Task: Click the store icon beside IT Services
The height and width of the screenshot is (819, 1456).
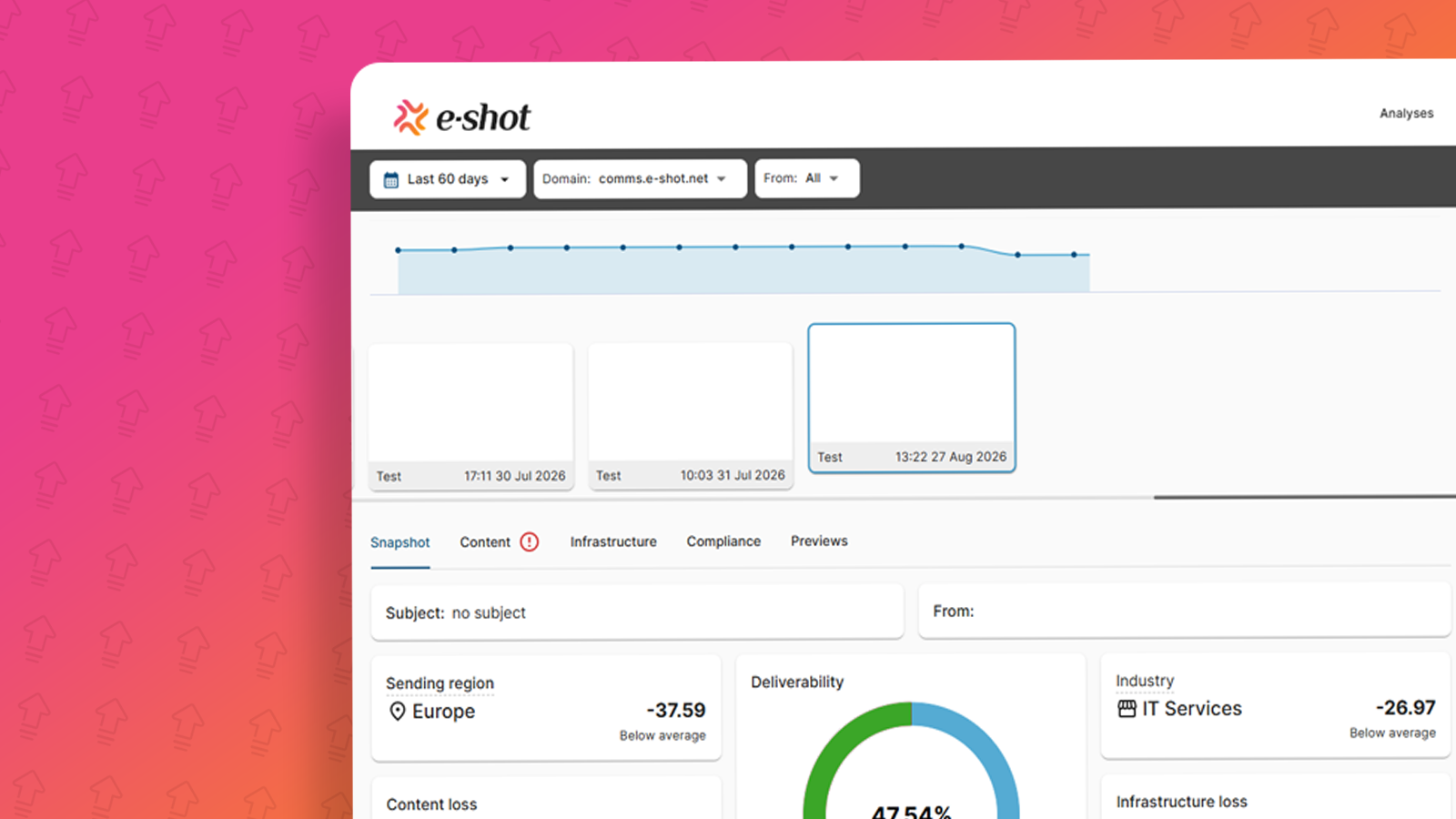Action: pyautogui.click(x=1127, y=708)
